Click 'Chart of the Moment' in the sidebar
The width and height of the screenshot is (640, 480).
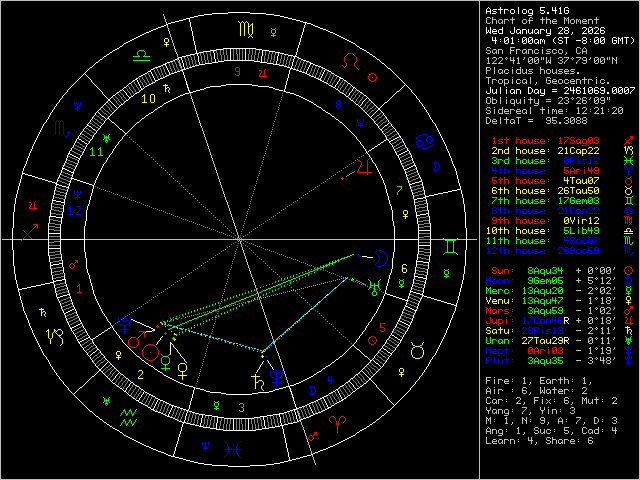point(542,21)
